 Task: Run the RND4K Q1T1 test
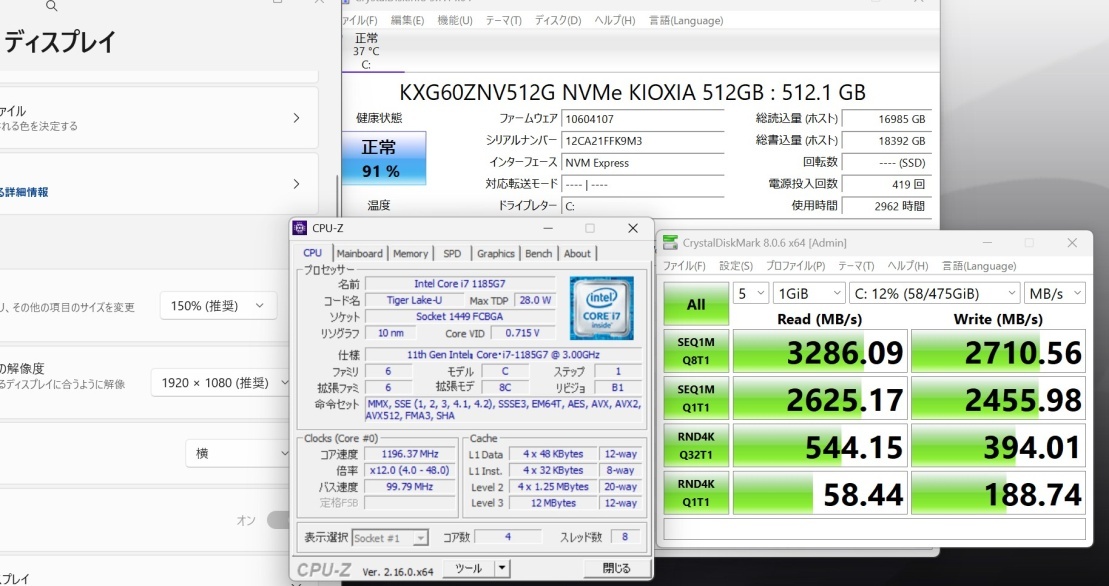click(696, 493)
